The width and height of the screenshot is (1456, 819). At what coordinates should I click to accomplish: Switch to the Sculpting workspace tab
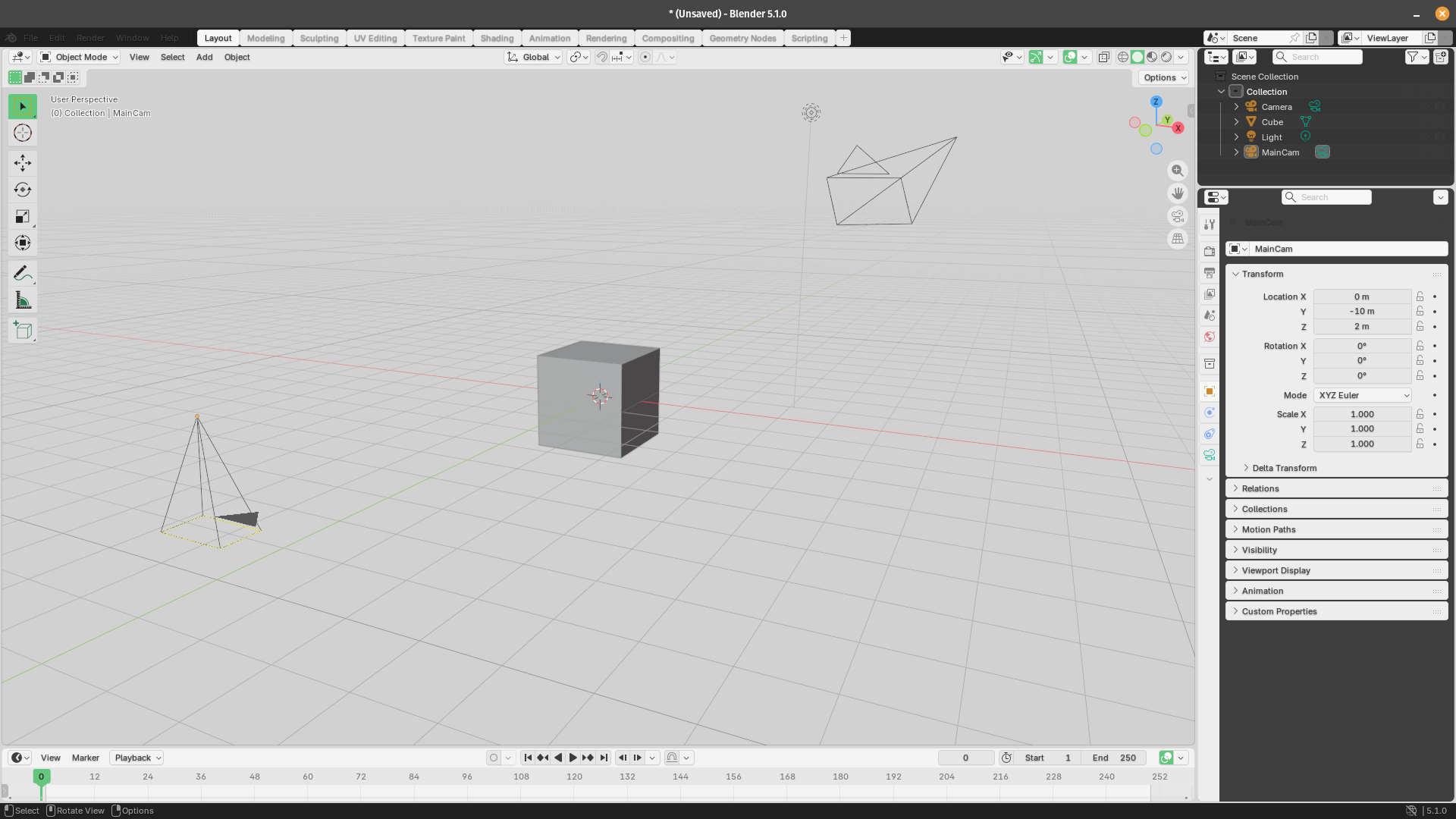318,38
